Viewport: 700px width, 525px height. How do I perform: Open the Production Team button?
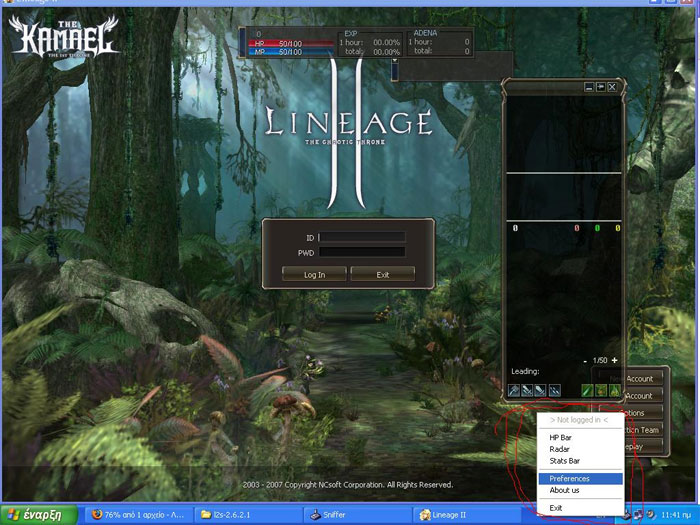point(643,430)
